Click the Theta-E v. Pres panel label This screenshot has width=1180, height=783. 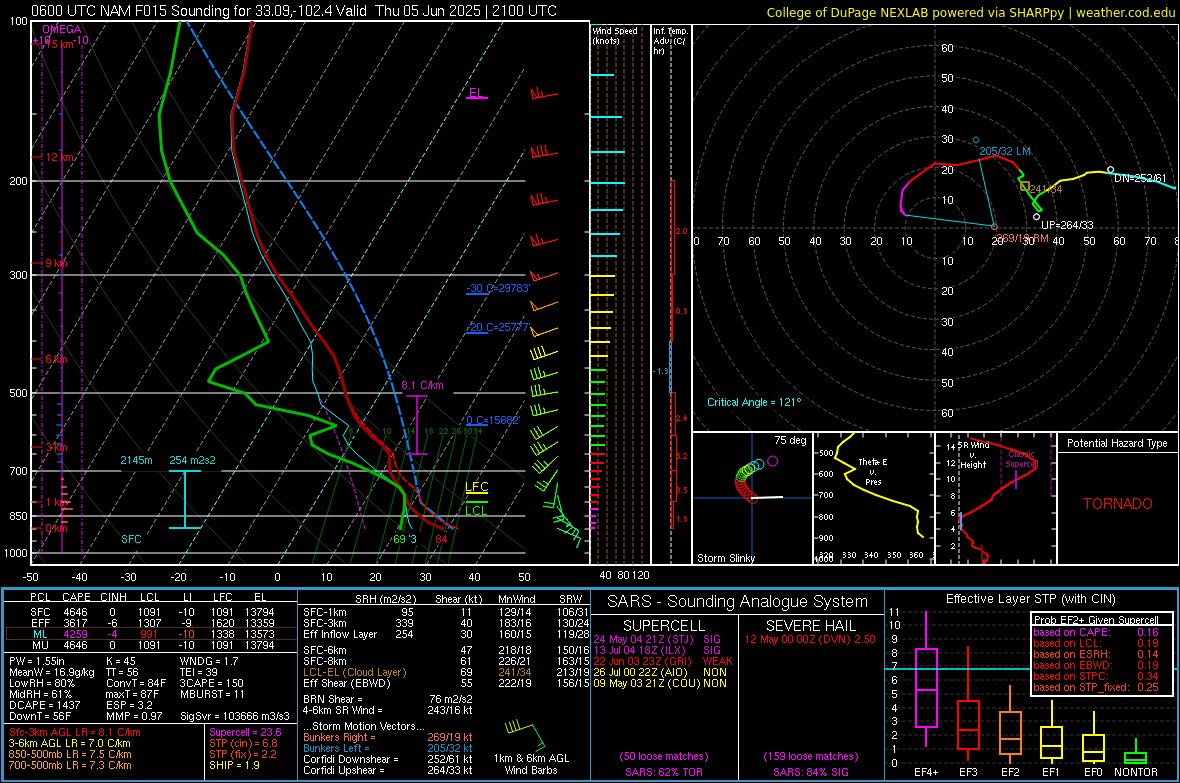[x=873, y=471]
